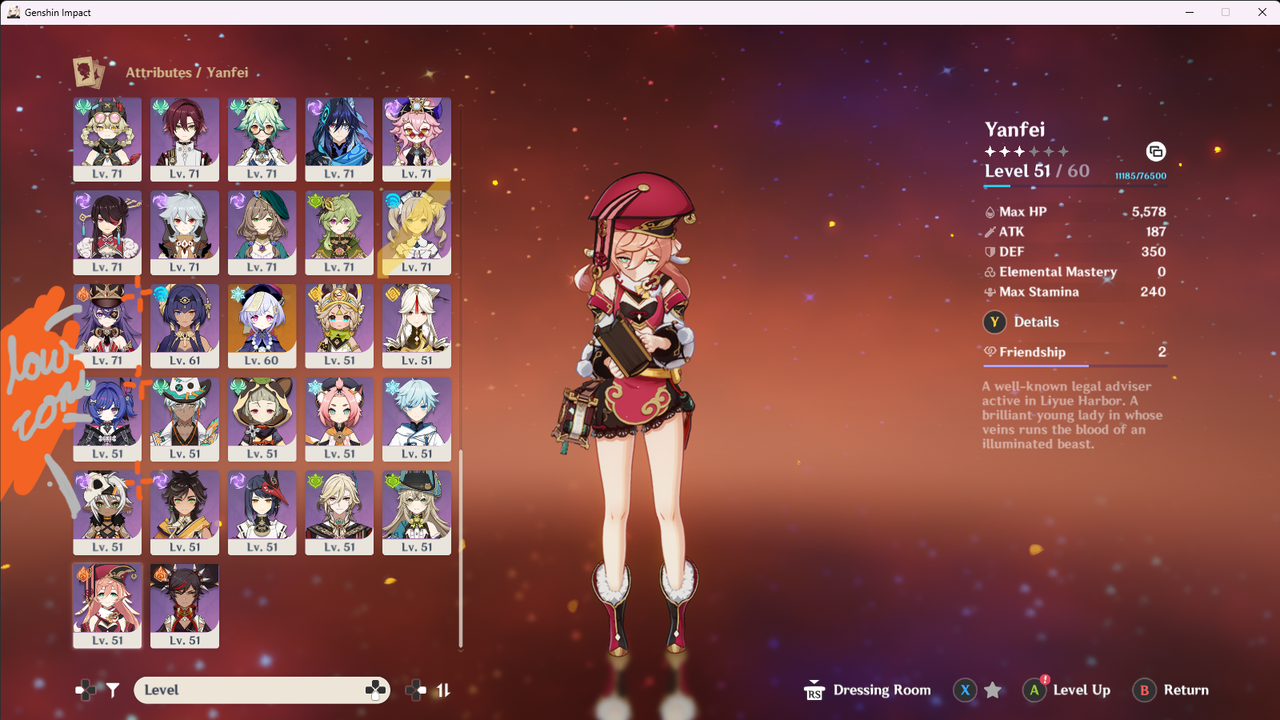Toggle the ascending/descending sort order icon
This screenshot has width=1280, height=720.
click(443, 690)
